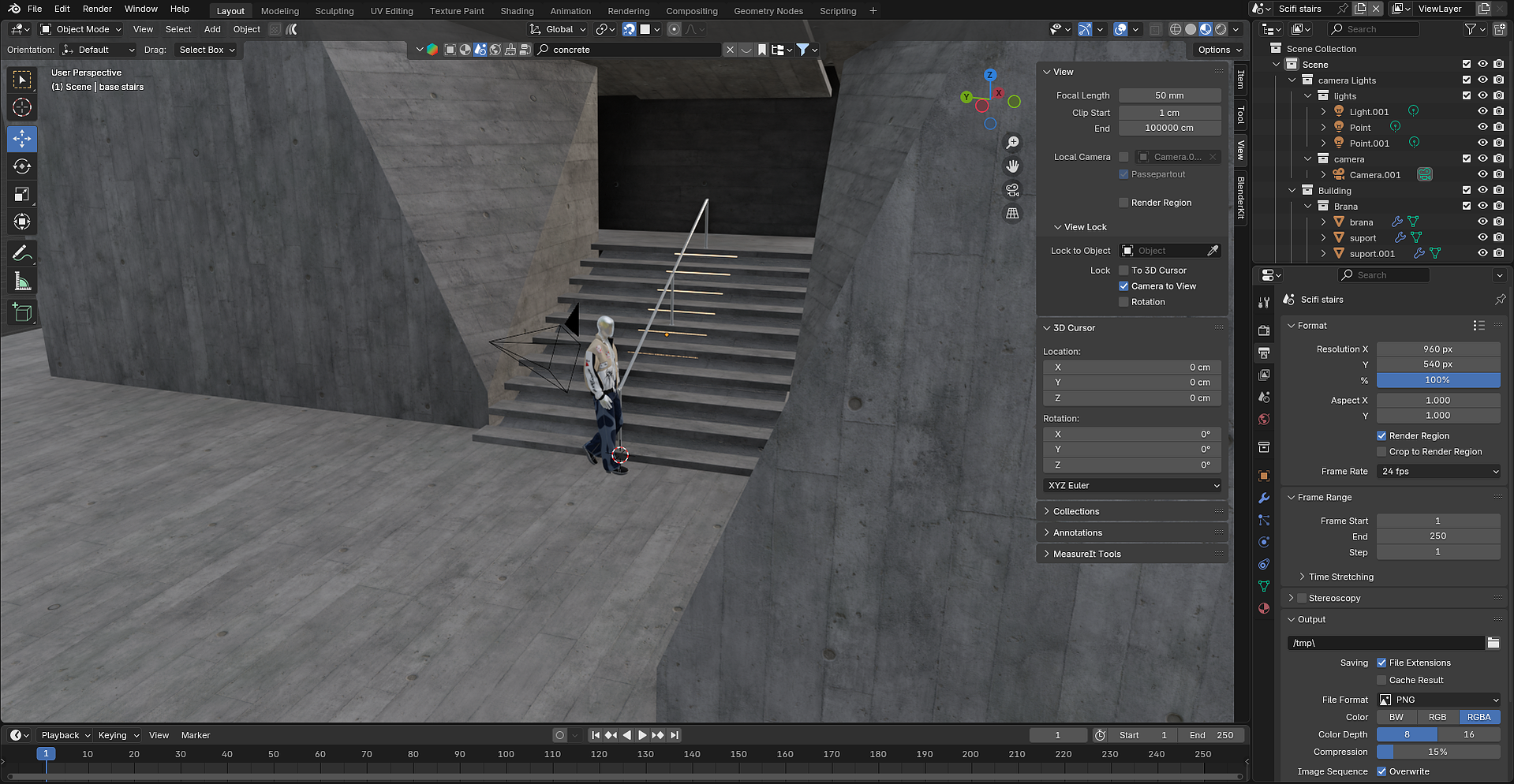The width and height of the screenshot is (1514, 784).
Task: Open the Render properties tab icon
Action: [x=1264, y=330]
